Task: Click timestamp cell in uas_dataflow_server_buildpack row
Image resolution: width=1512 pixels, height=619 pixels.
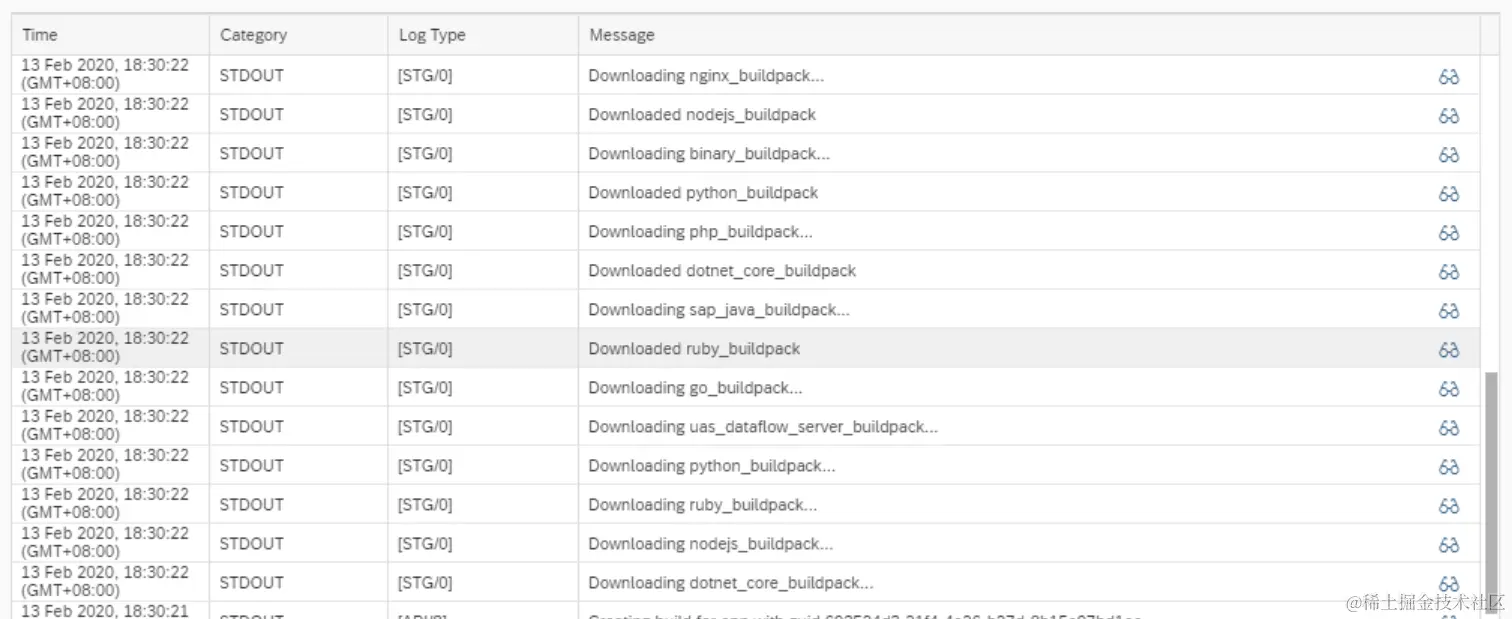Action: pos(110,426)
